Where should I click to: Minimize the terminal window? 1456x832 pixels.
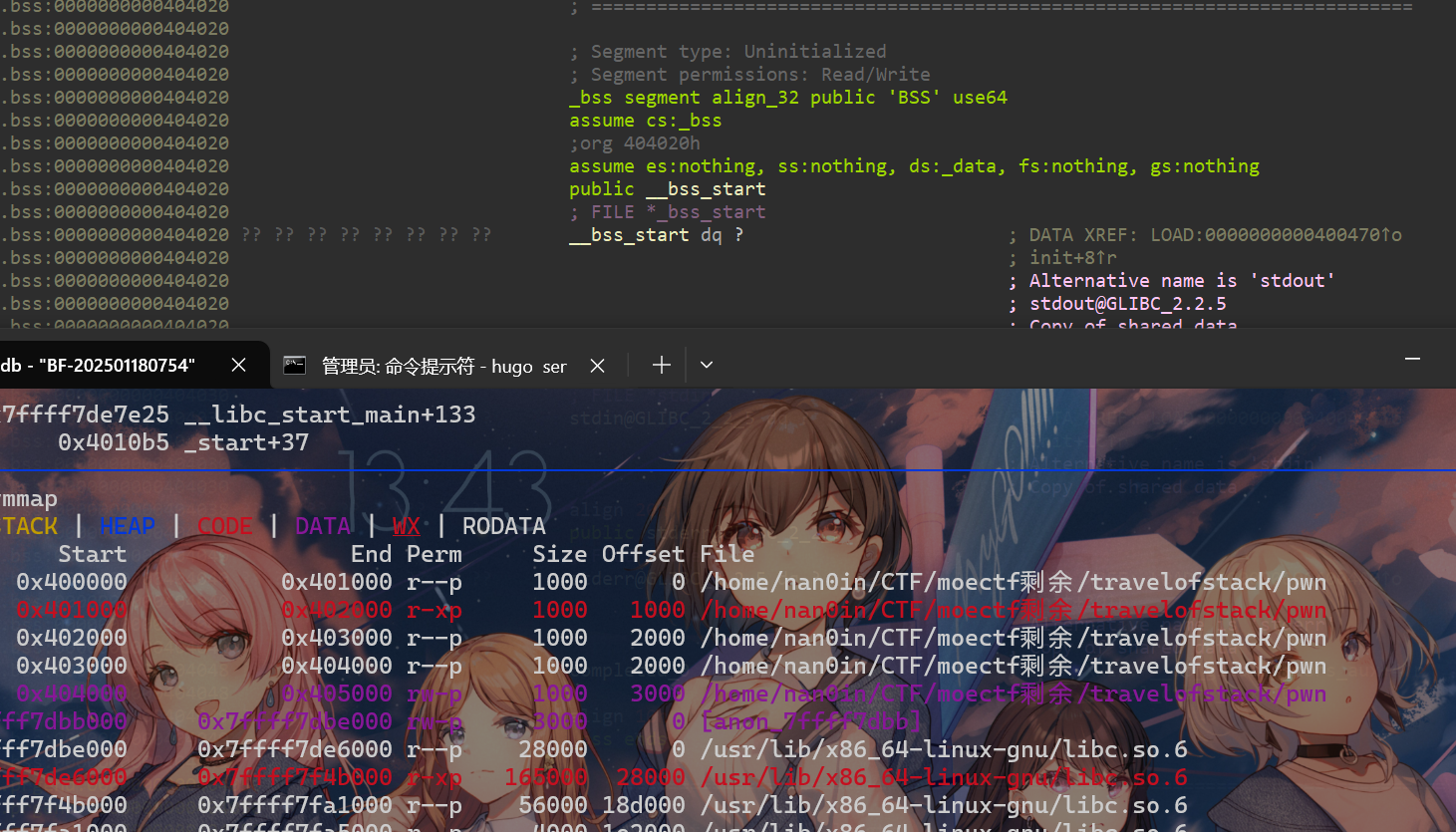coord(1412,359)
